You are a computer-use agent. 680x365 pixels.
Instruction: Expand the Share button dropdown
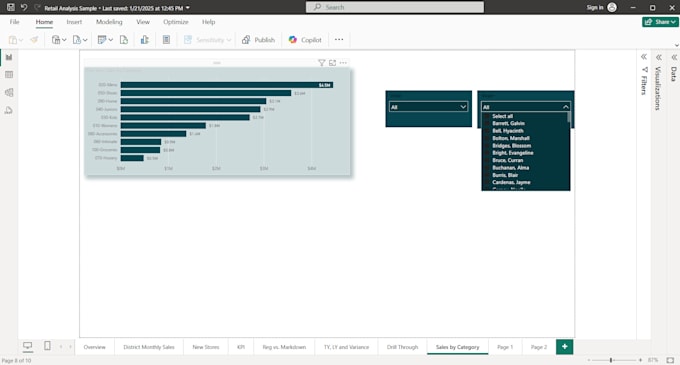[x=673, y=22]
